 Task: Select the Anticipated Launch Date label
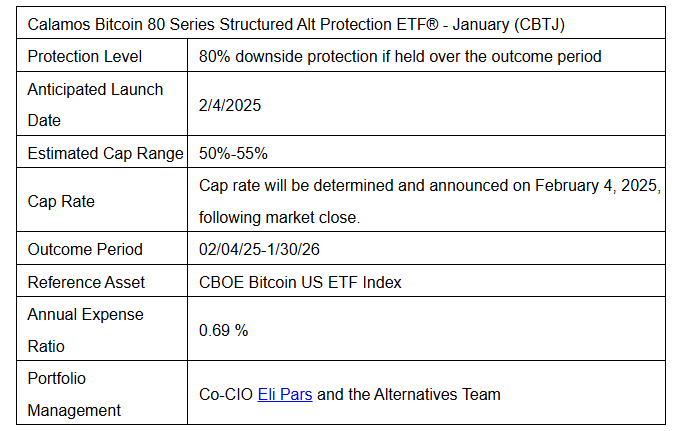pyautogui.click(x=95, y=105)
